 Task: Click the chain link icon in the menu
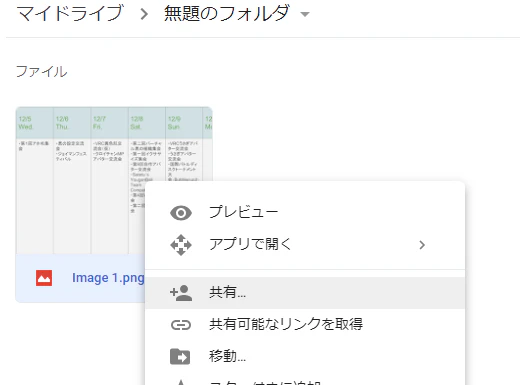pyautogui.click(x=181, y=325)
